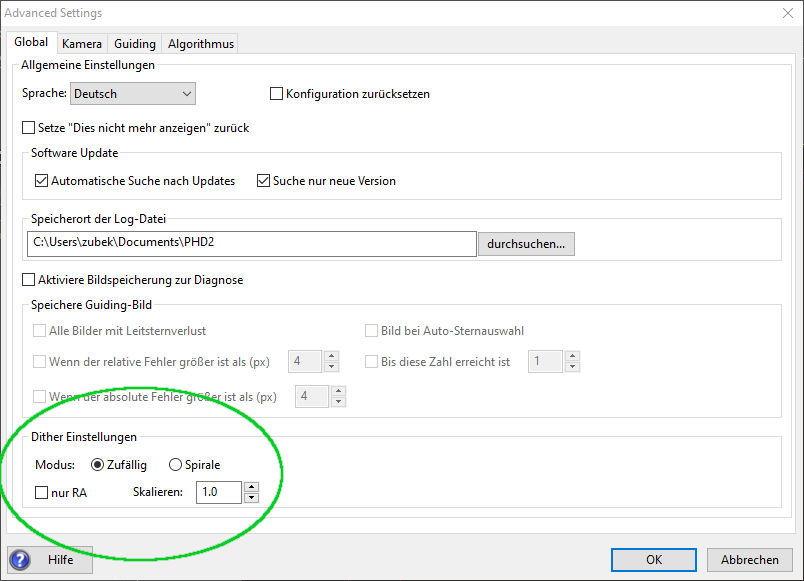Image resolution: width=804 pixels, height=581 pixels.
Task: Select the Algorithmus tab
Action: (200, 44)
